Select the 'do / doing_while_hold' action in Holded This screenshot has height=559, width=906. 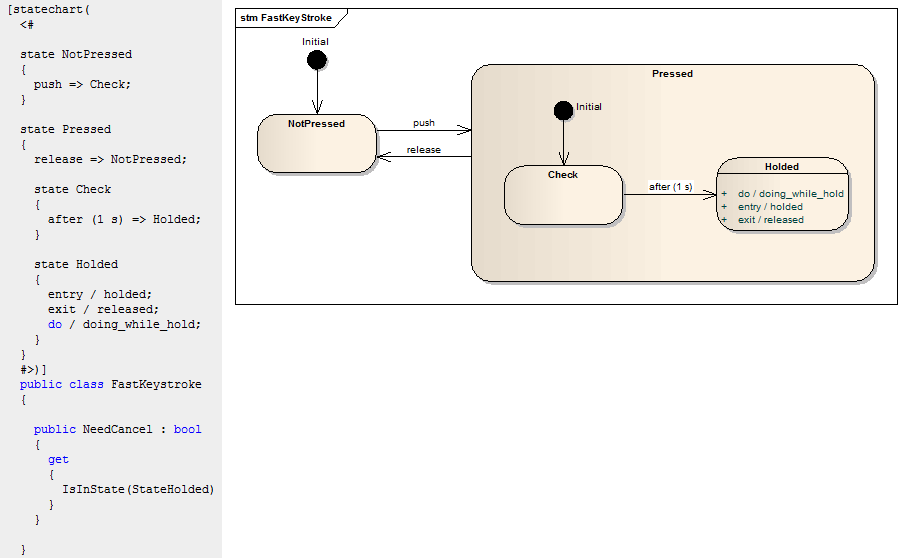tap(790, 194)
